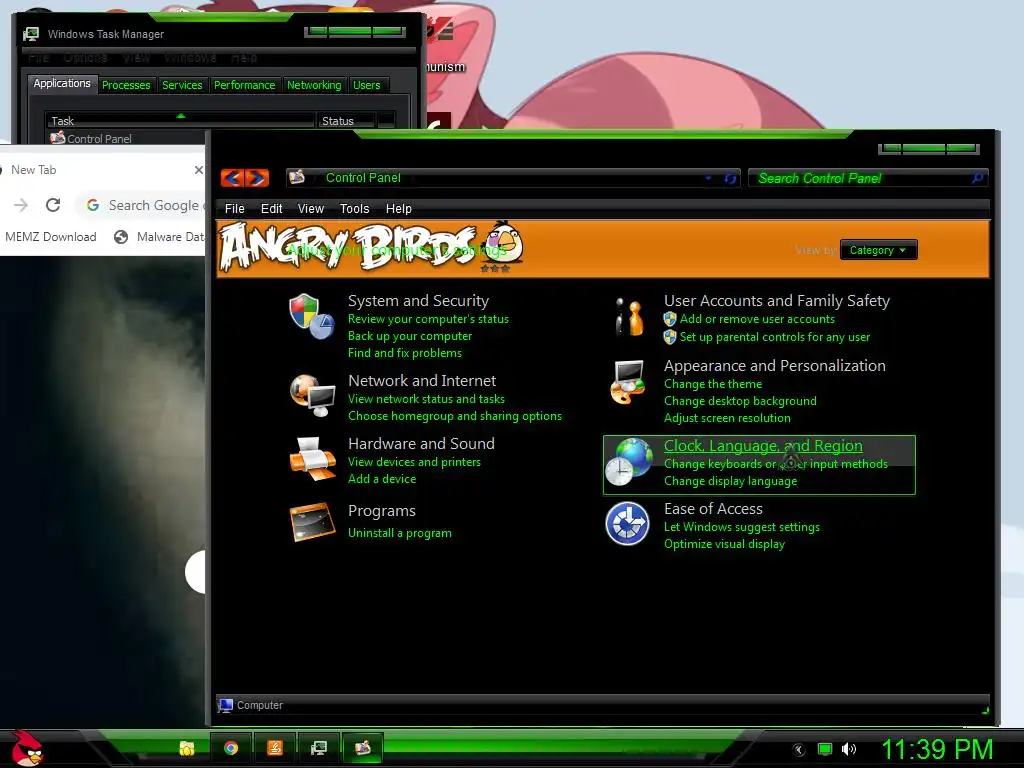Click Optimize visual display
The height and width of the screenshot is (768, 1024).
(x=724, y=544)
